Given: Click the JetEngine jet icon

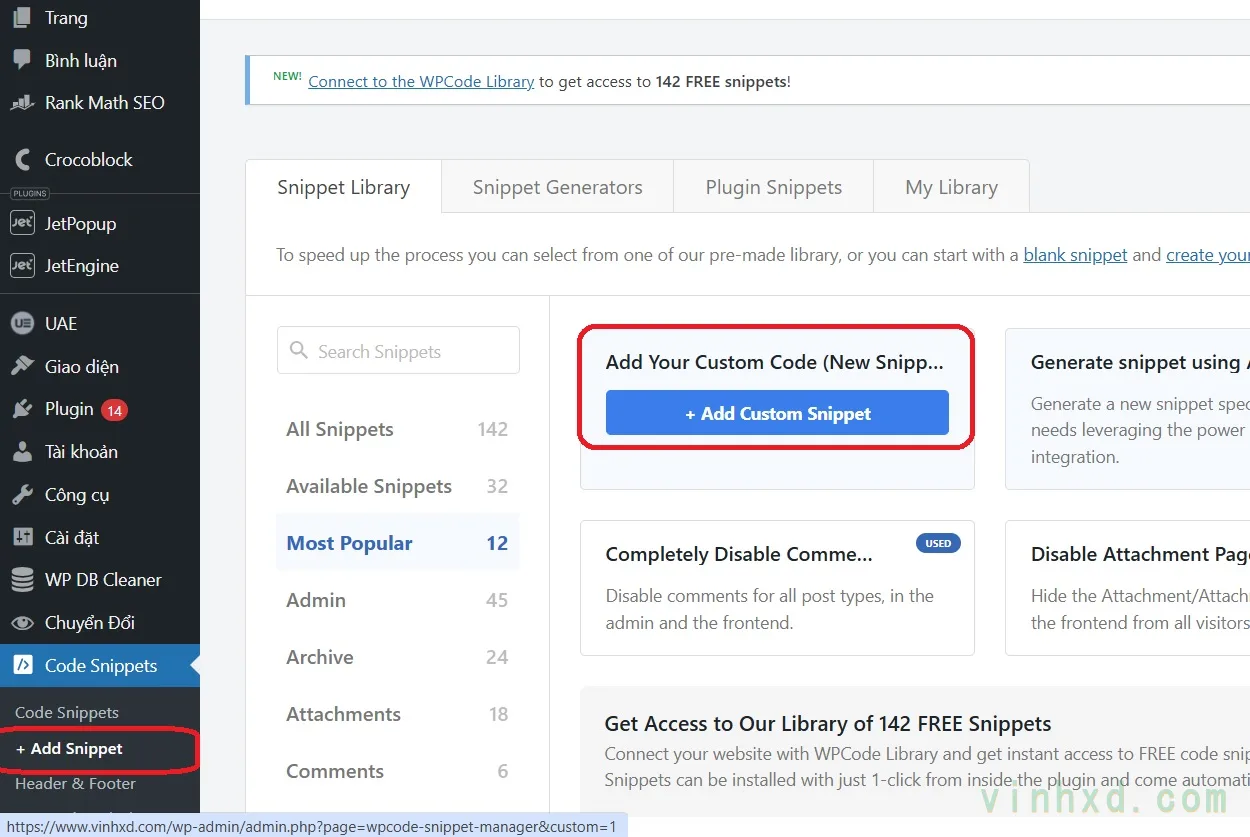Looking at the screenshot, I should coord(22,265).
